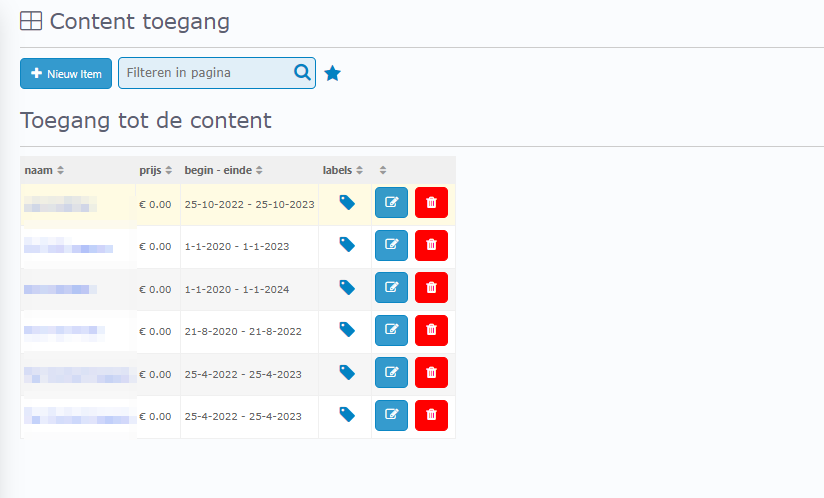Edit the row dated 1-1-2020 - 1-1-2023
The image size is (824, 498).
pos(391,245)
